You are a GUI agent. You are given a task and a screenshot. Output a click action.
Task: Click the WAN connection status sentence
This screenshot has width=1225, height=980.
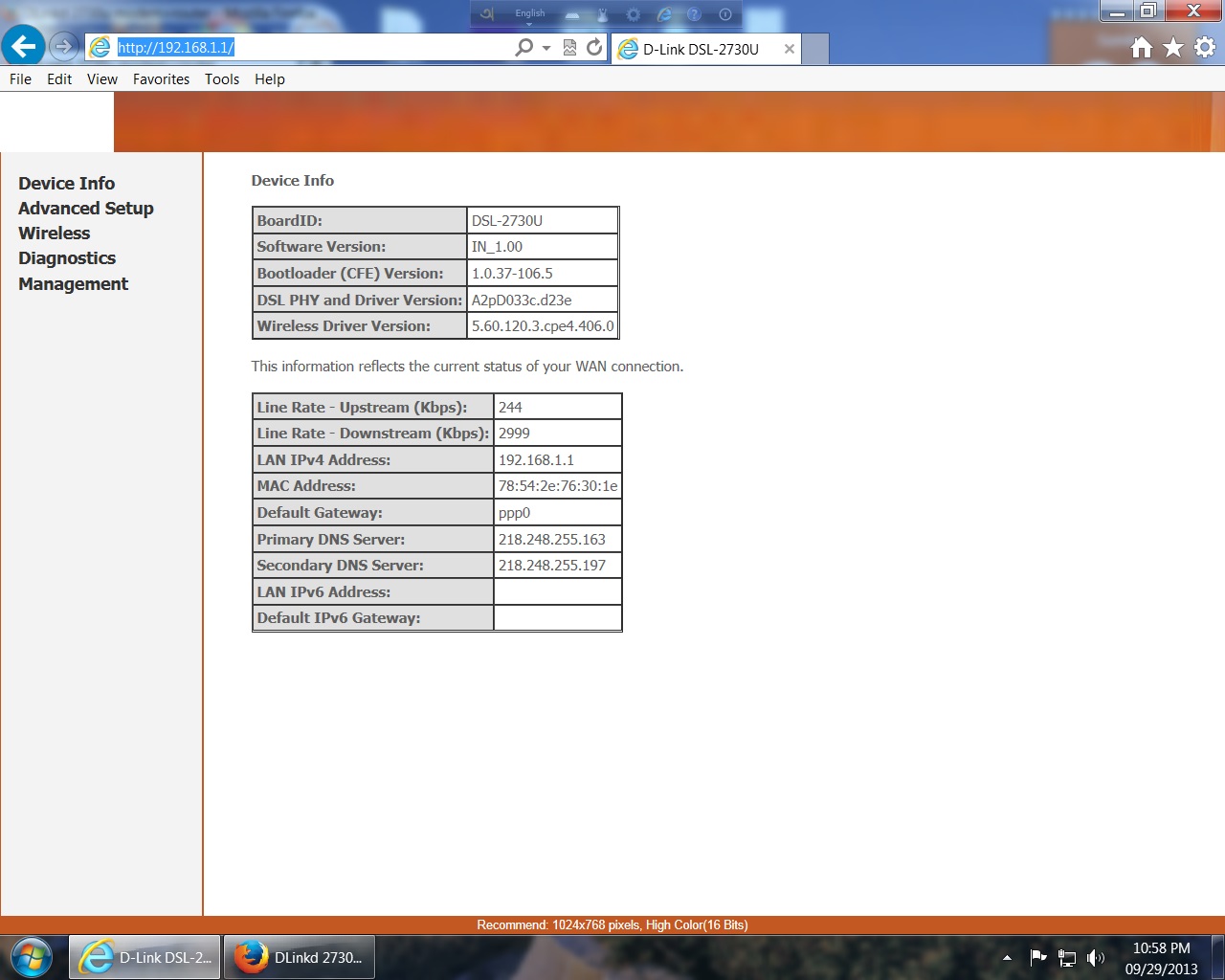[x=467, y=367]
